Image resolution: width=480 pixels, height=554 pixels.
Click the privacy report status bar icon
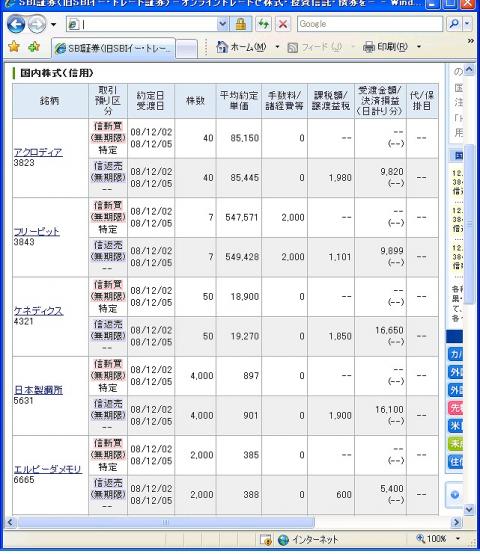(x=266, y=540)
